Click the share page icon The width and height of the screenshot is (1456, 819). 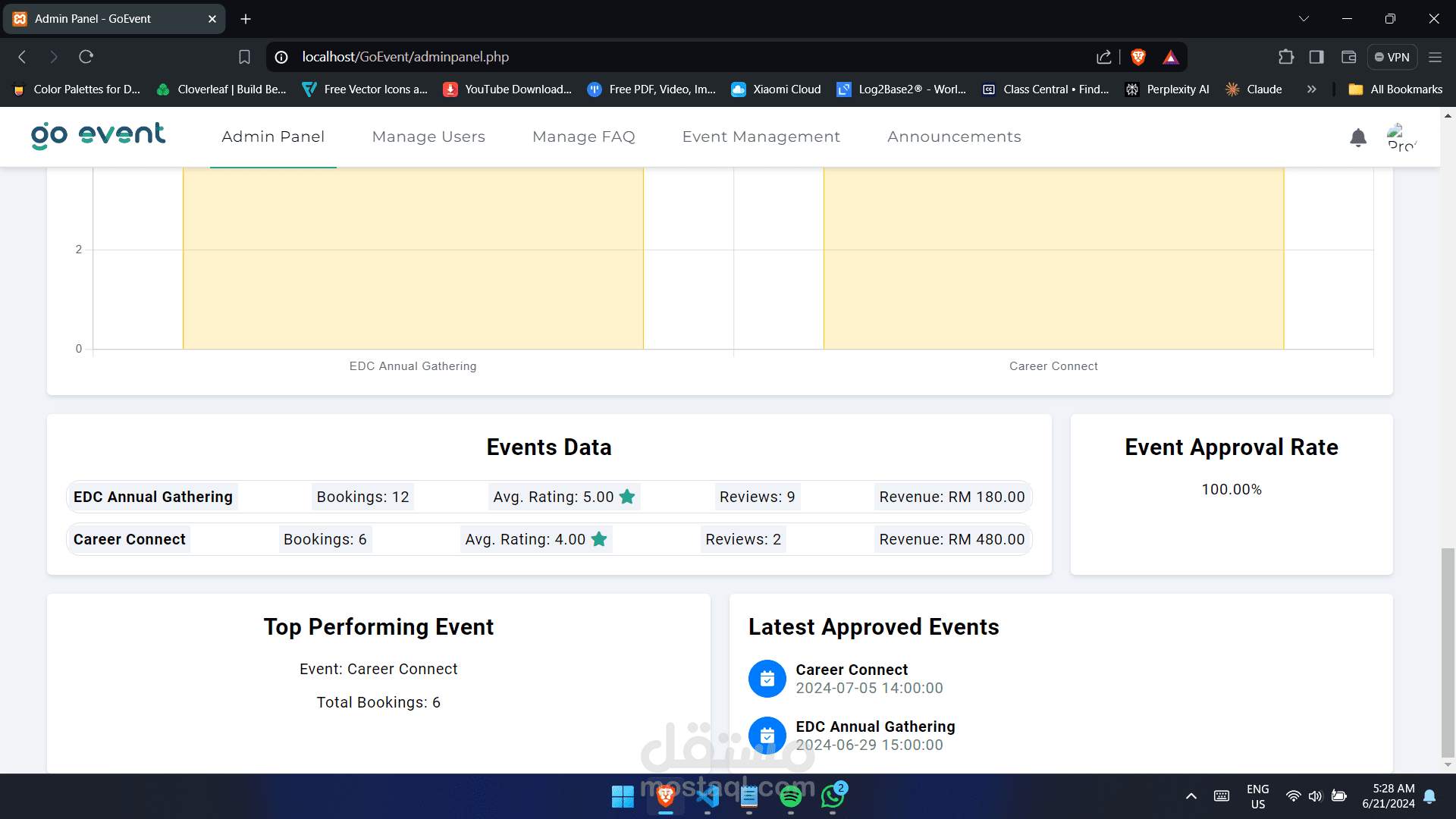1103,57
